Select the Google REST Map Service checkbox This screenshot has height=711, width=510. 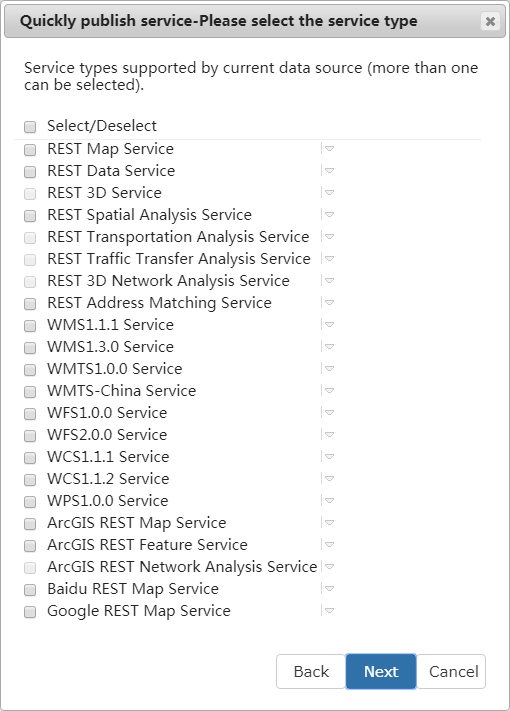30,612
